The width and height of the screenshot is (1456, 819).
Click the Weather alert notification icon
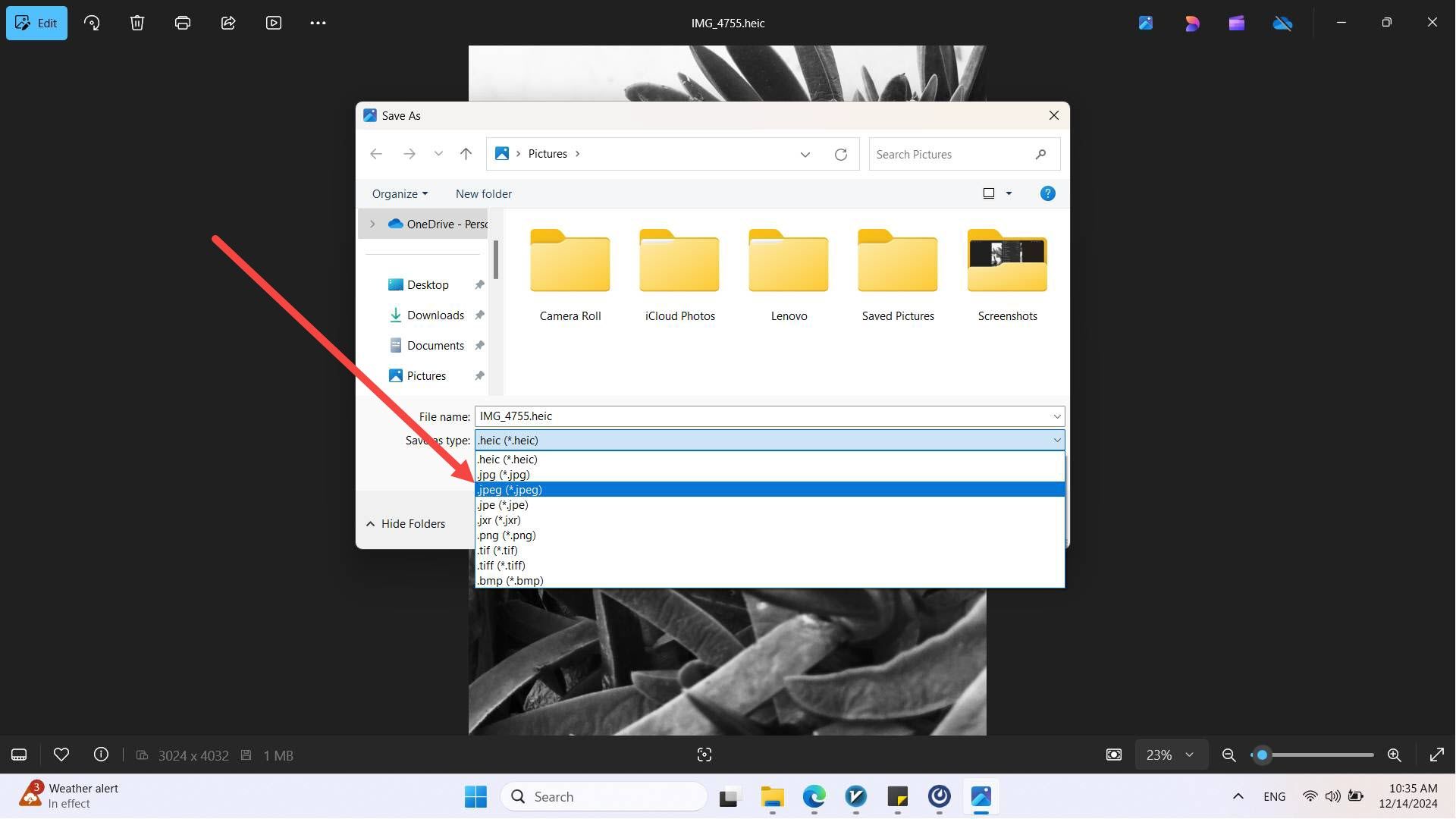pyautogui.click(x=29, y=795)
